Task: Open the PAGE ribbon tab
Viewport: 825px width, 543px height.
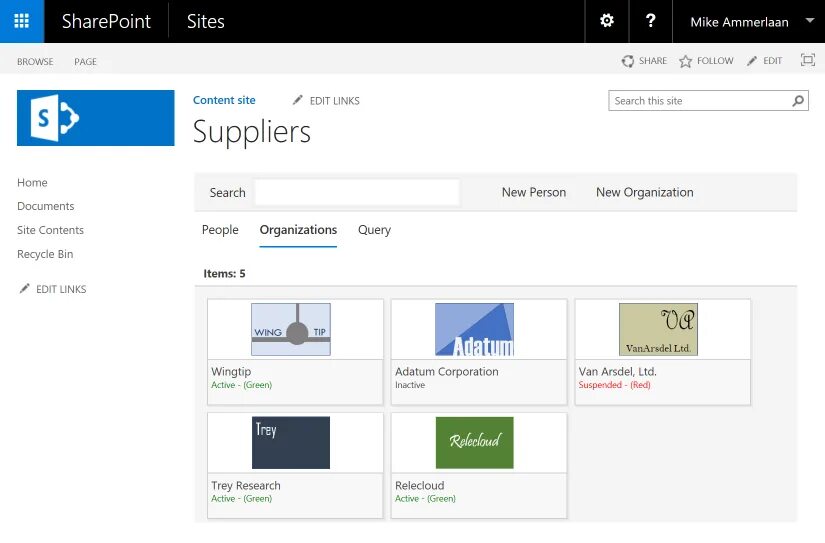Action: coord(85,61)
